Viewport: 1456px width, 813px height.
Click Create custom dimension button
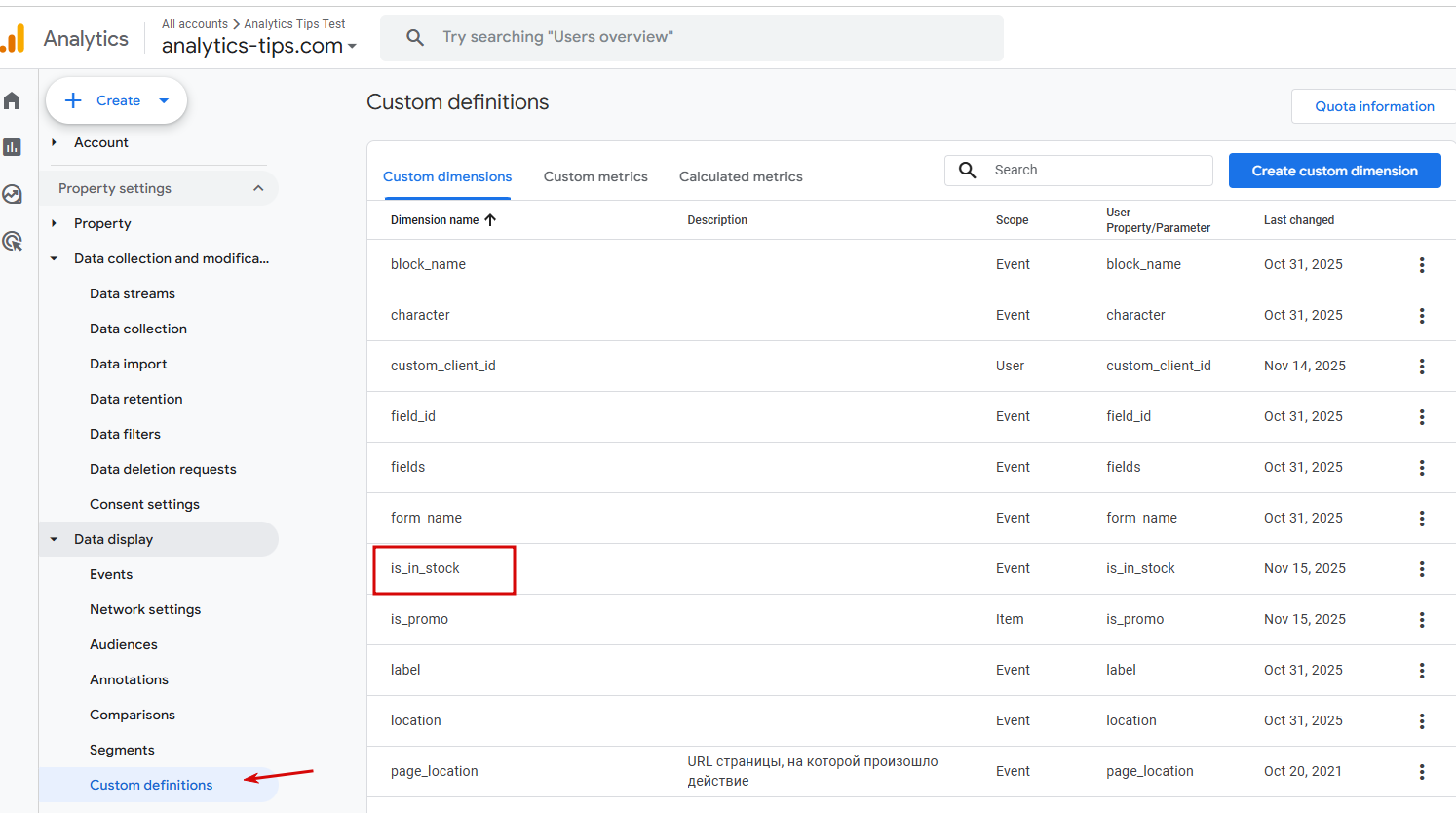tap(1334, 171)
